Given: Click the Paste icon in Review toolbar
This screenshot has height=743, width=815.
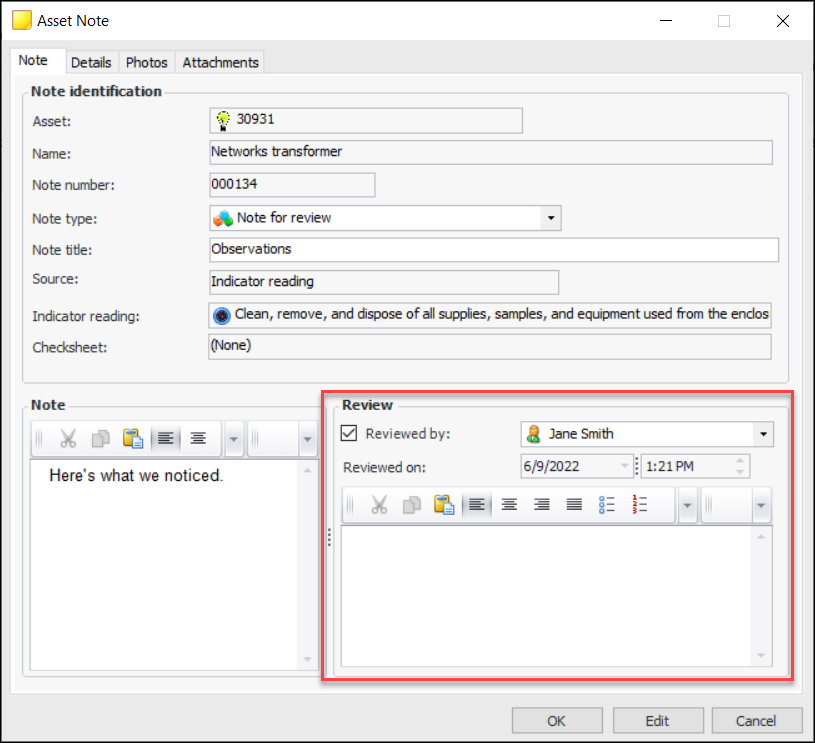Looking at the screenshot, I should tap(444, 505).
